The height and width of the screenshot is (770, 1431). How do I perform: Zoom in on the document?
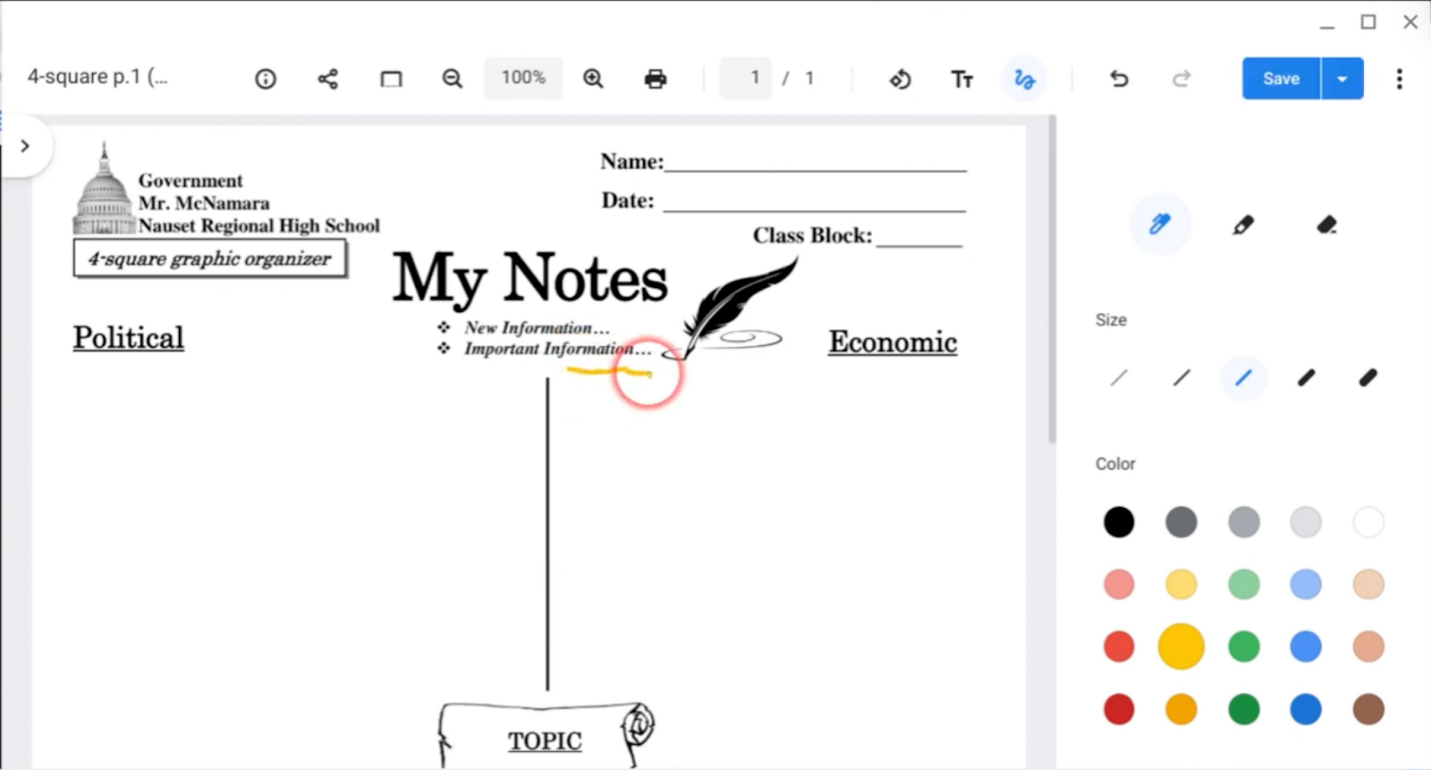[x=592, y=78]
